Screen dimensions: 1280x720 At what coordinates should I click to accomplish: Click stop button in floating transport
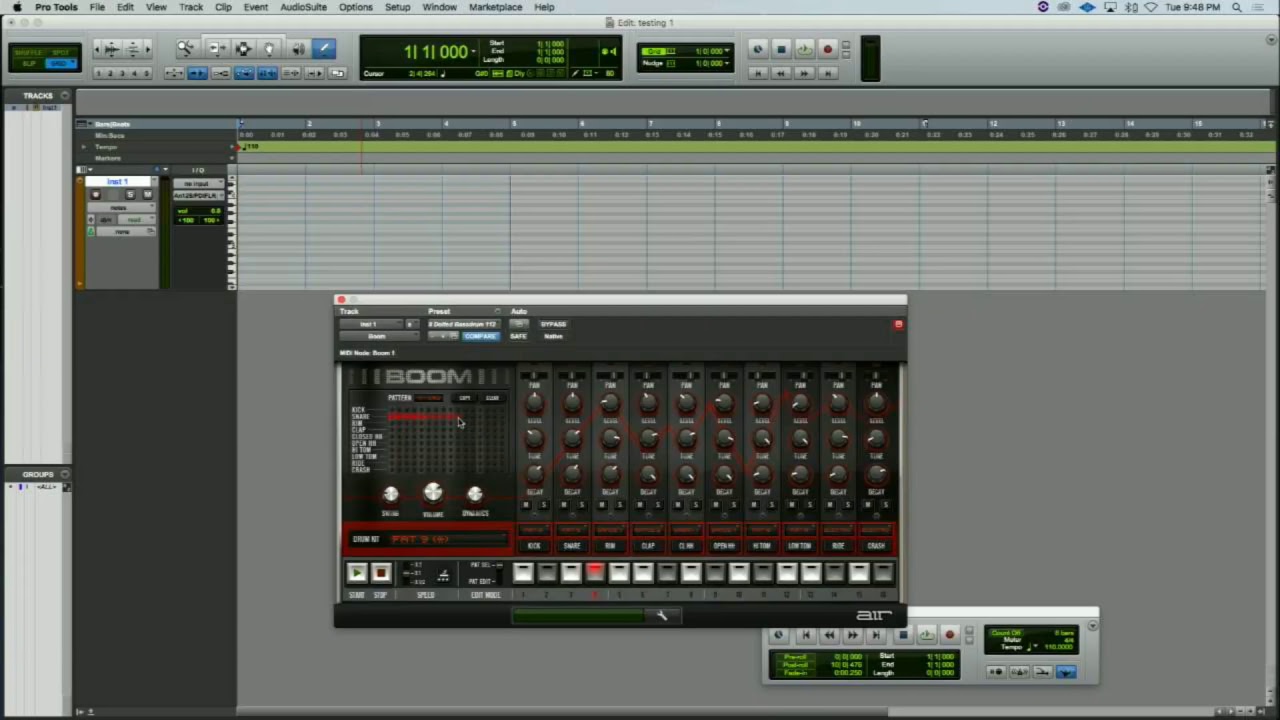pos(903,635)
